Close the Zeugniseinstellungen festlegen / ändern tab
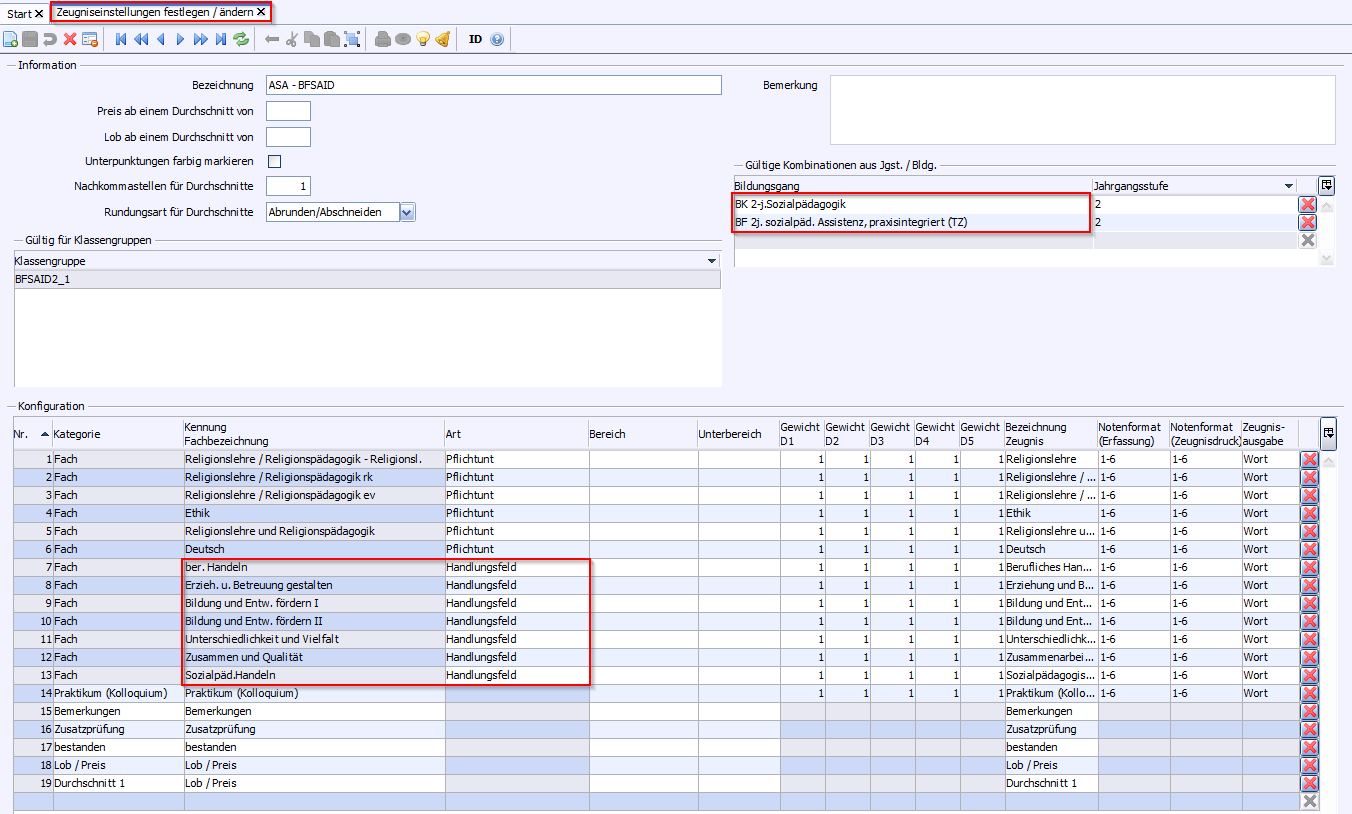The height and width of the screenshot is (814, 1352). click(x=261, y=12)
